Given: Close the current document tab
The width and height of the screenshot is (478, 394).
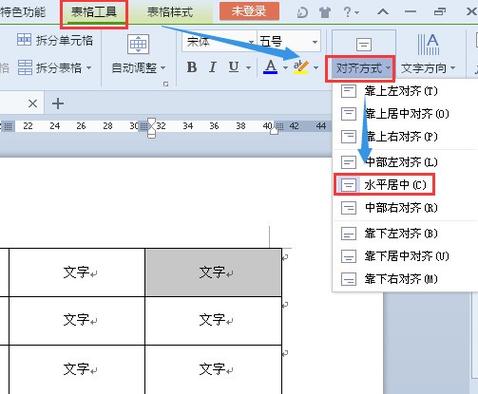Looking at the screenshot, I should 33,104.
